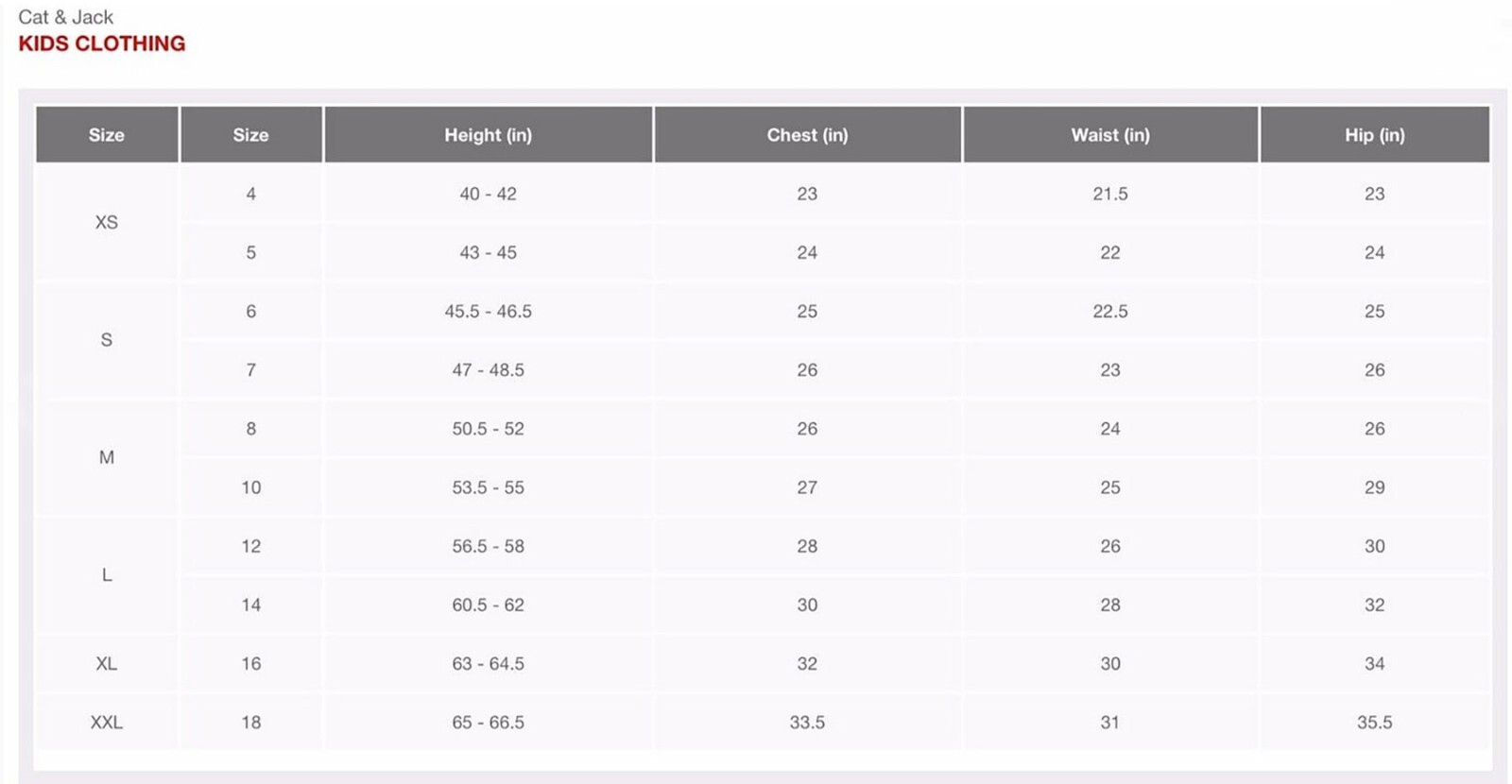Click height value 45.5 - 46.5
1512x784 pixels.
[488, 312]
